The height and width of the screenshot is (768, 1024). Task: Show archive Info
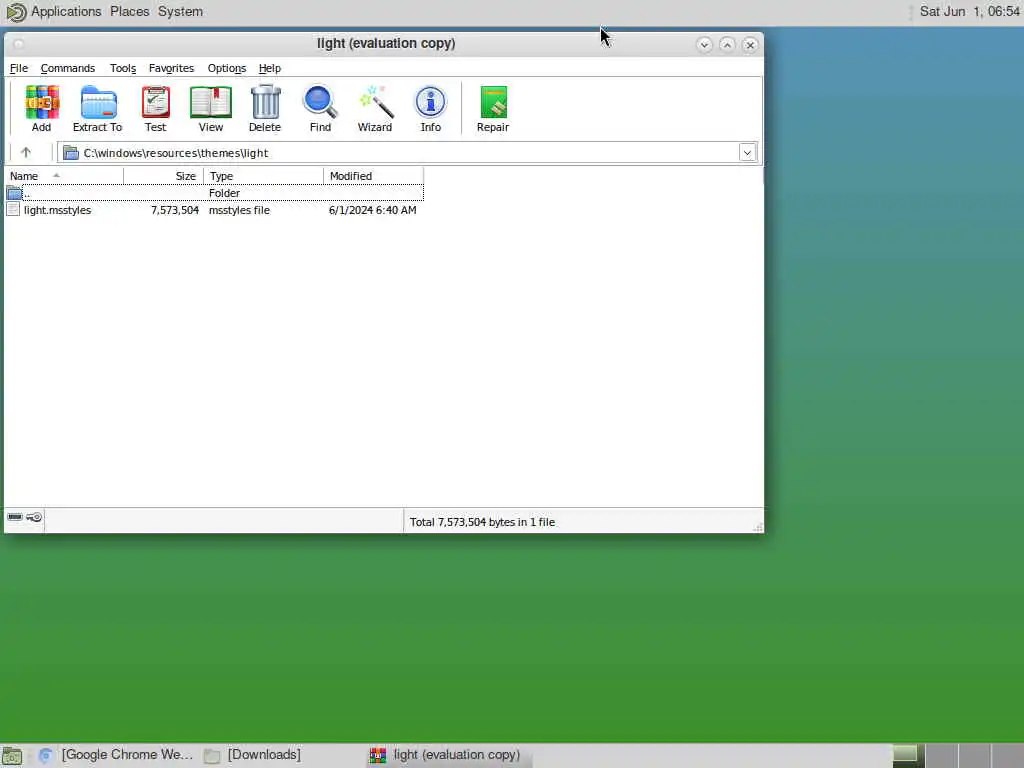tap(430, 103)
